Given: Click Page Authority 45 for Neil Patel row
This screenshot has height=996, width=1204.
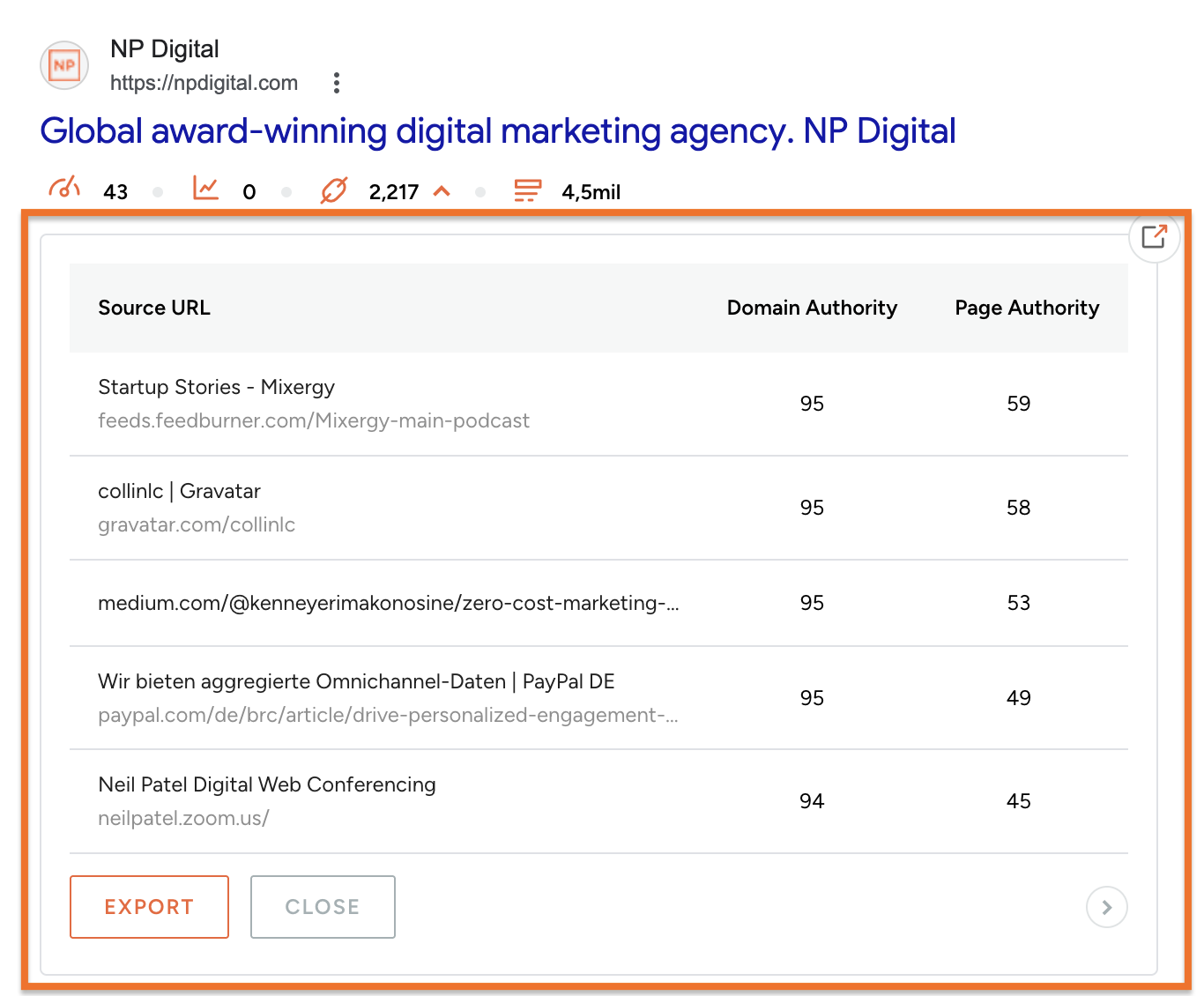Looking at the screenshot, I should coord(1019,801).
